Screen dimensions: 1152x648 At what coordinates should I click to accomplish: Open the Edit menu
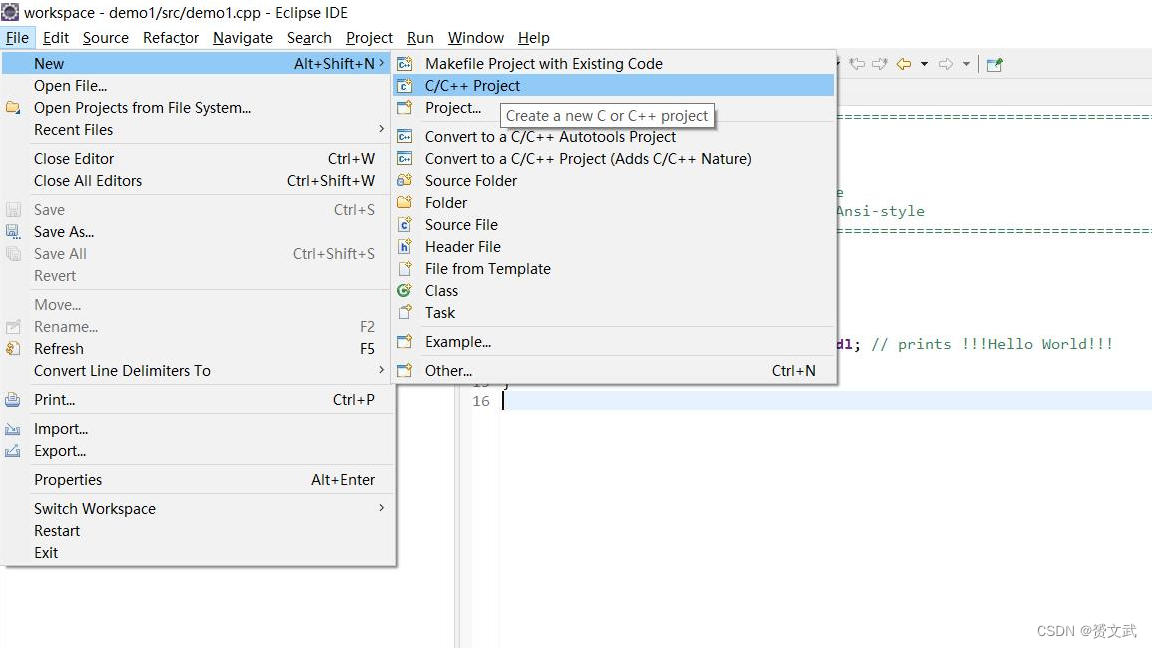[x=56, y=38]
